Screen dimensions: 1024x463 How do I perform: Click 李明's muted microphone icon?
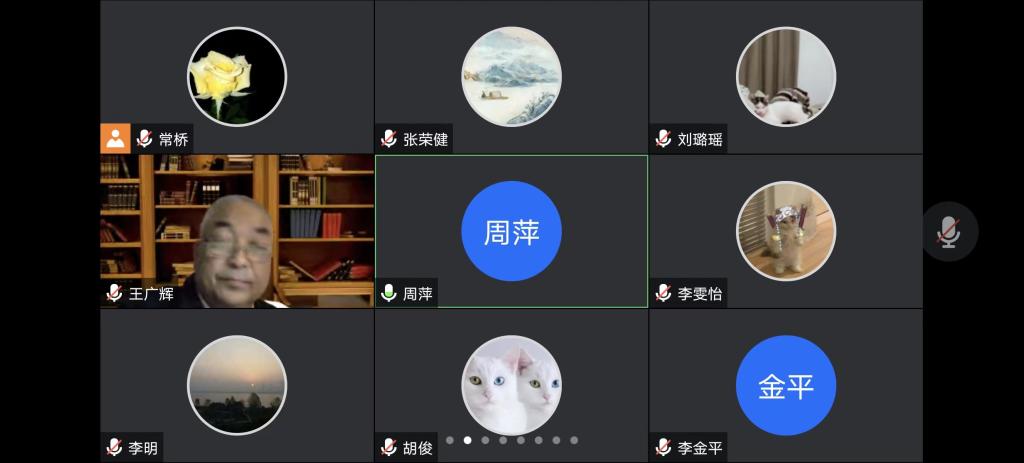point(114,447)
